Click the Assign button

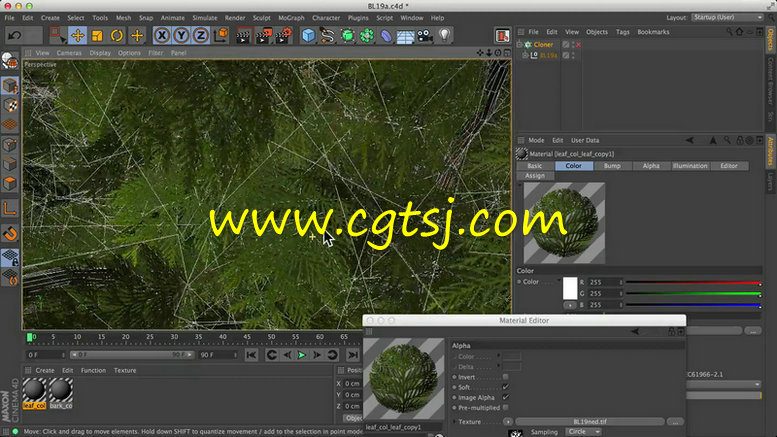tap(535, 176)
